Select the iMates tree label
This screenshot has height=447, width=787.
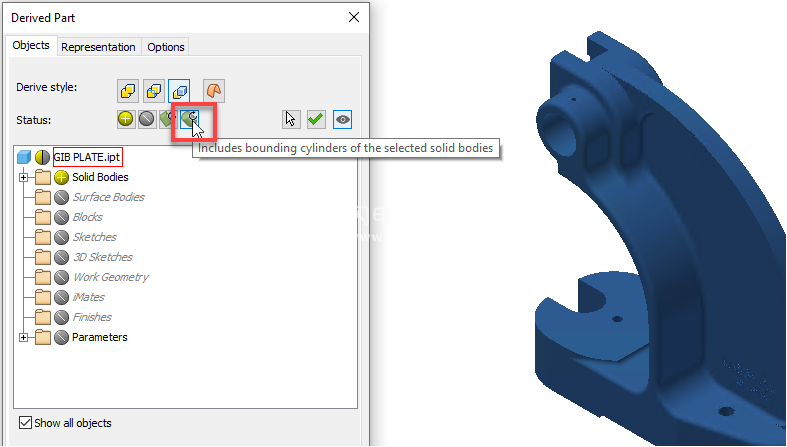[x=88, y=297]
